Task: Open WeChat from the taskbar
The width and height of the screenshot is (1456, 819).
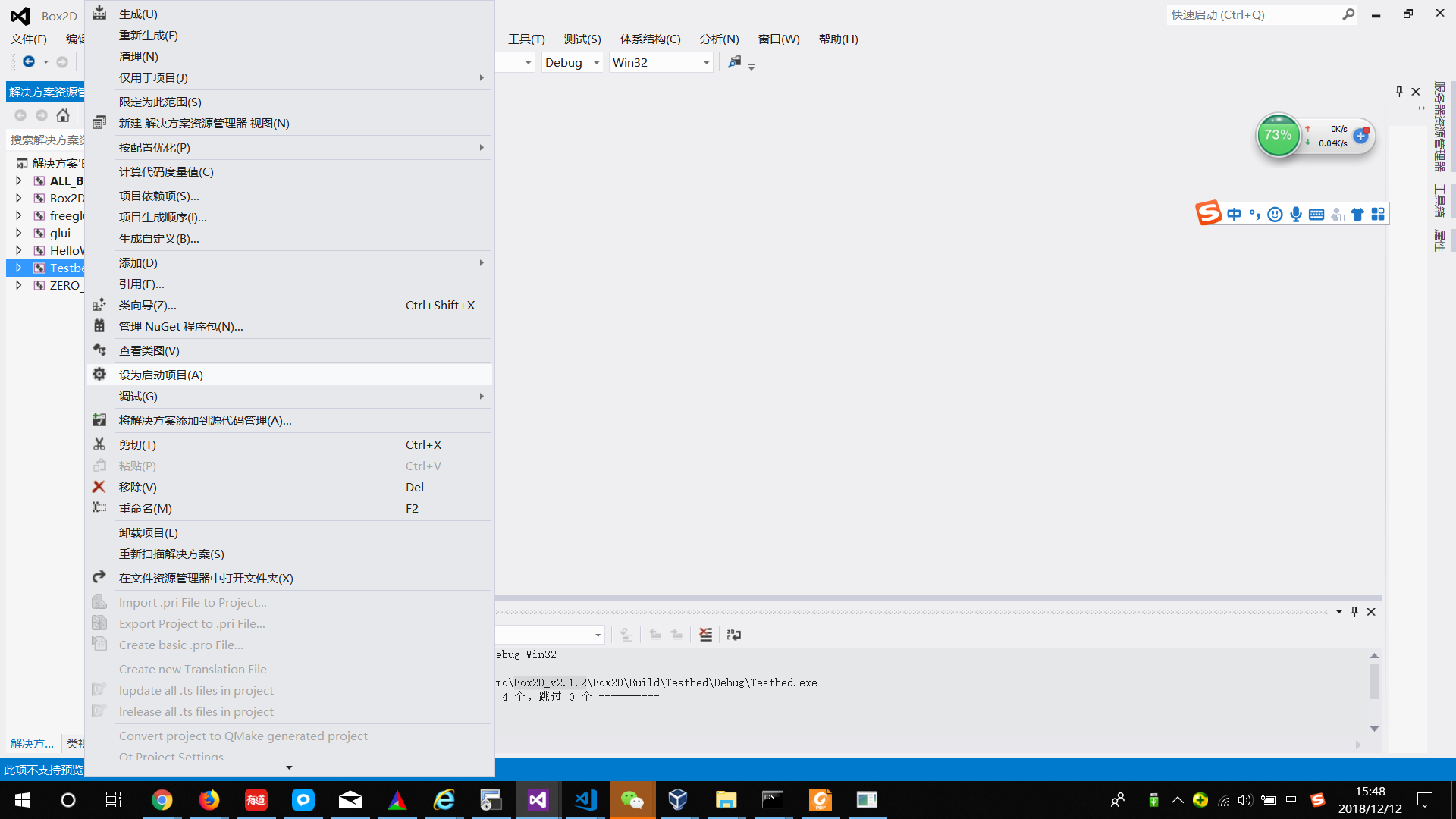Action: tap(632, 799)
